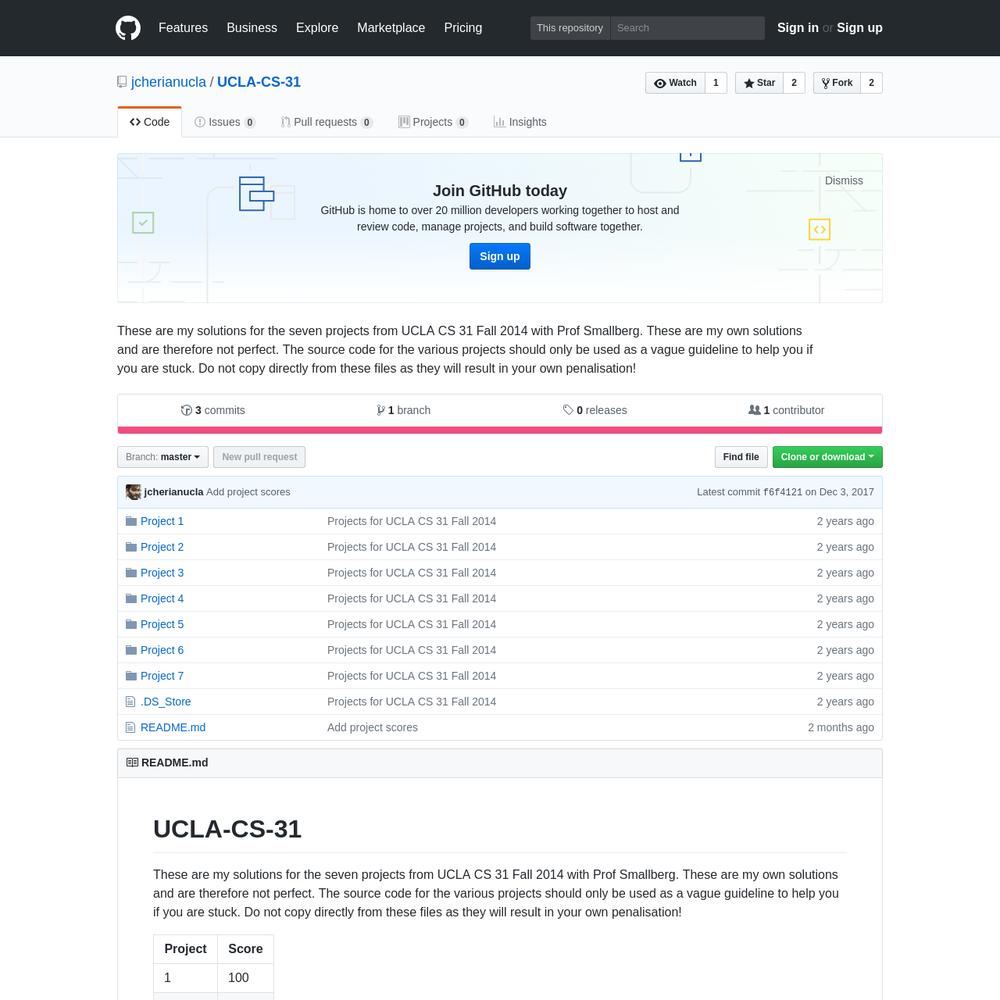The width and height of the screenshot is (1000, 1000).
Task: Click the fork count 2
Action: click(x=871, y=83)
